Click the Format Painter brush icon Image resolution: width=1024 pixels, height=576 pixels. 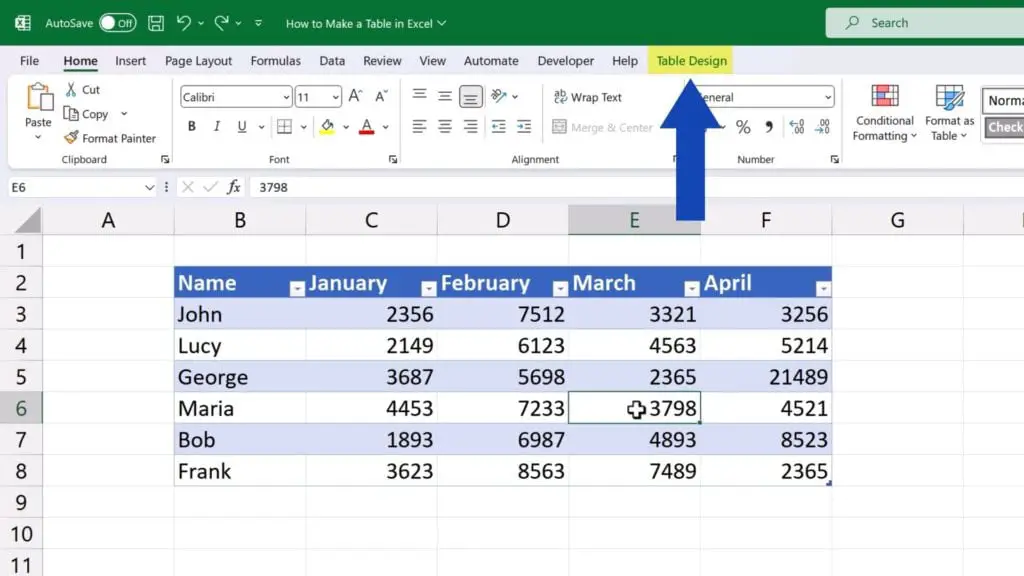(x=72, y=138)
